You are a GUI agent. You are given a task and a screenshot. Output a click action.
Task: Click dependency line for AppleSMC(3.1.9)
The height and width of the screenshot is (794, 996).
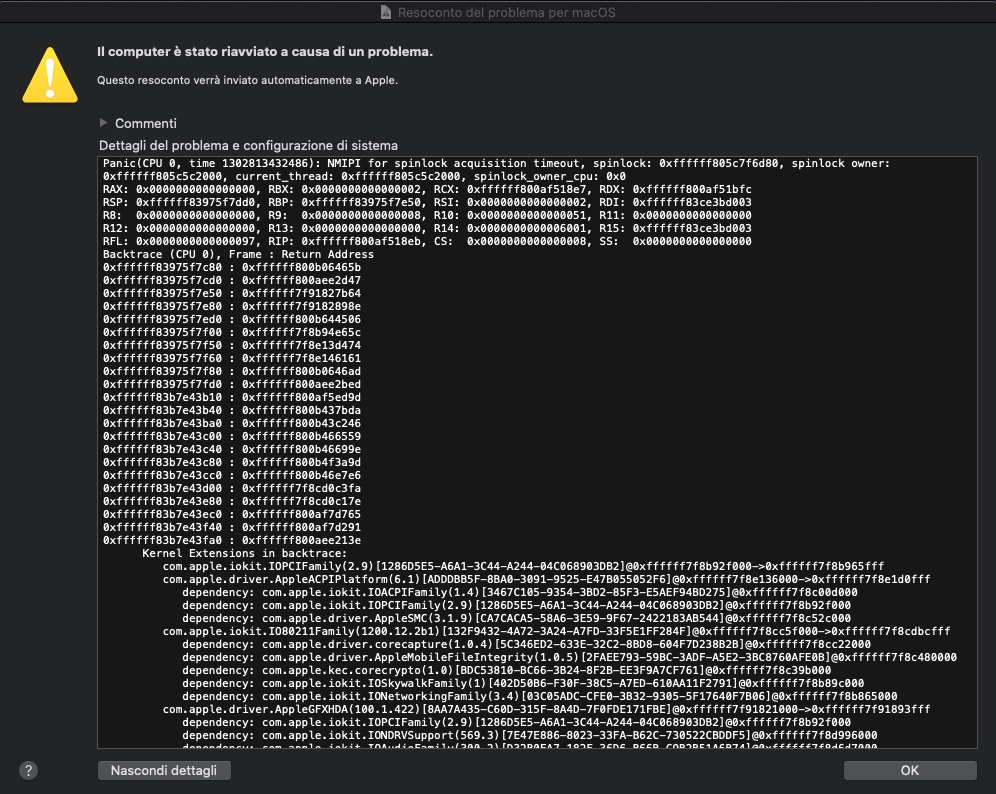tap(516, 619)
